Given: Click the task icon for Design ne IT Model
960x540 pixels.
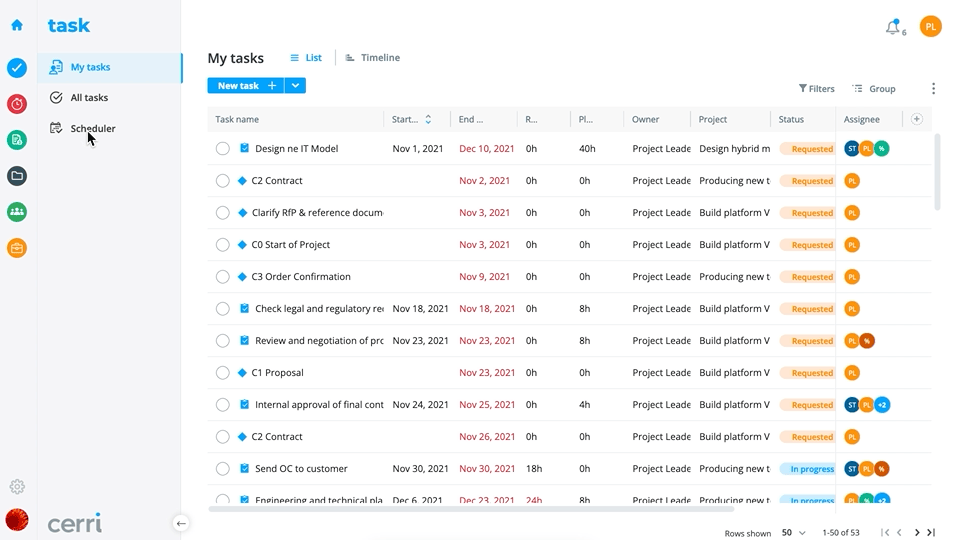Looking at the screenshot, I should coord(244,148).
